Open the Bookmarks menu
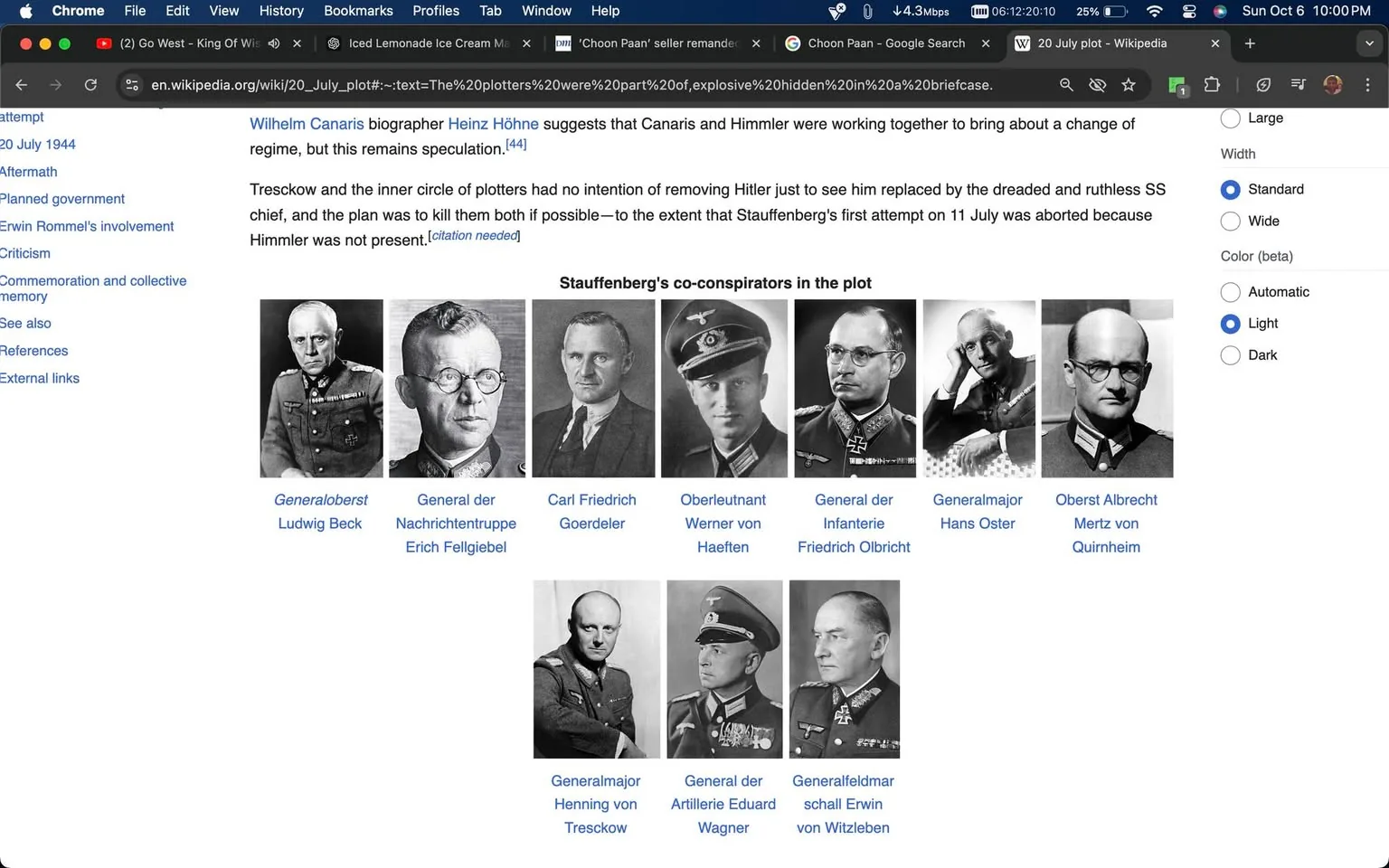The height and width of the screenshot is (868, 1389). coord(358,11)
